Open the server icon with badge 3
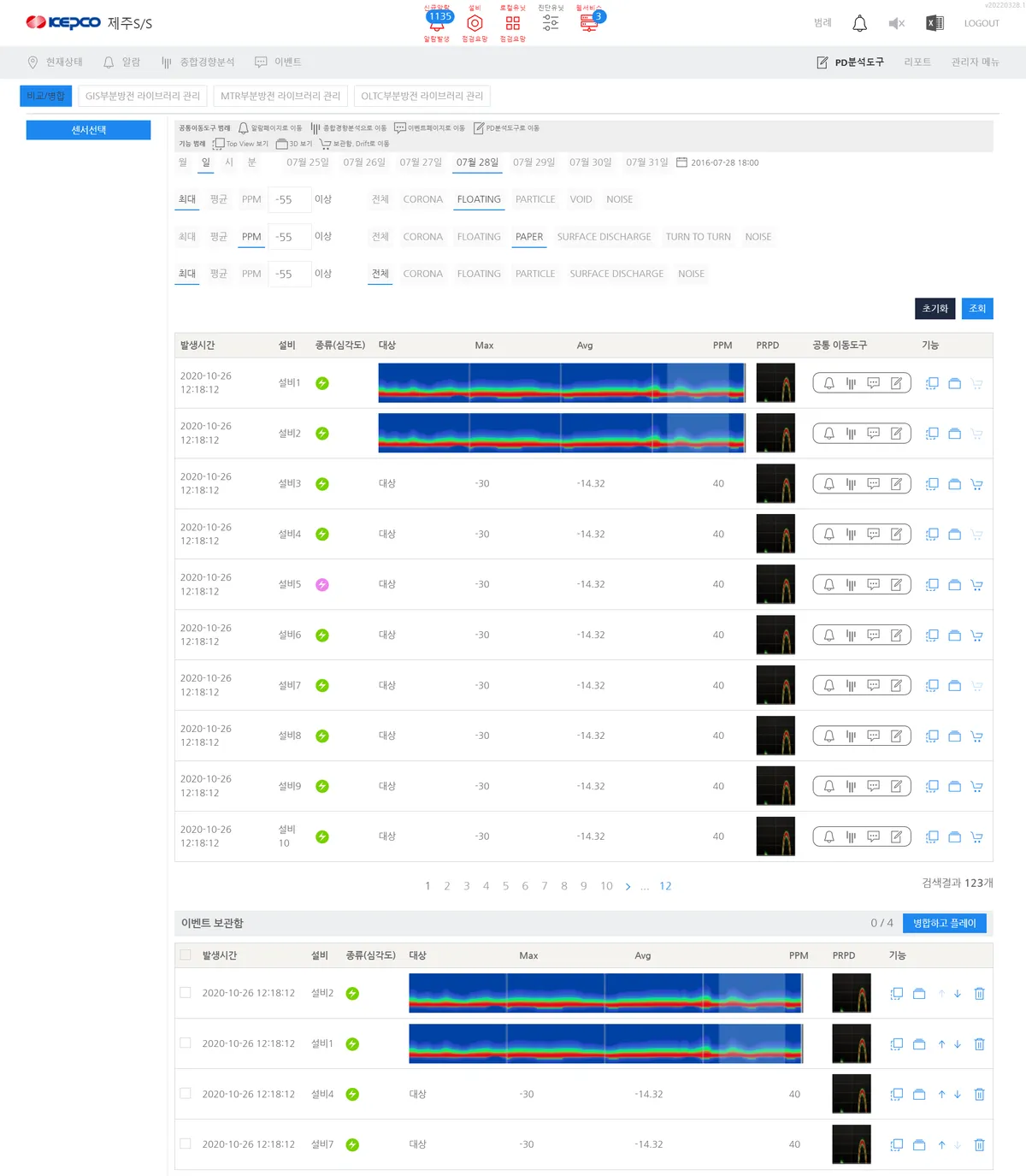This screenshot has height=1176, width=1026. 590,23
